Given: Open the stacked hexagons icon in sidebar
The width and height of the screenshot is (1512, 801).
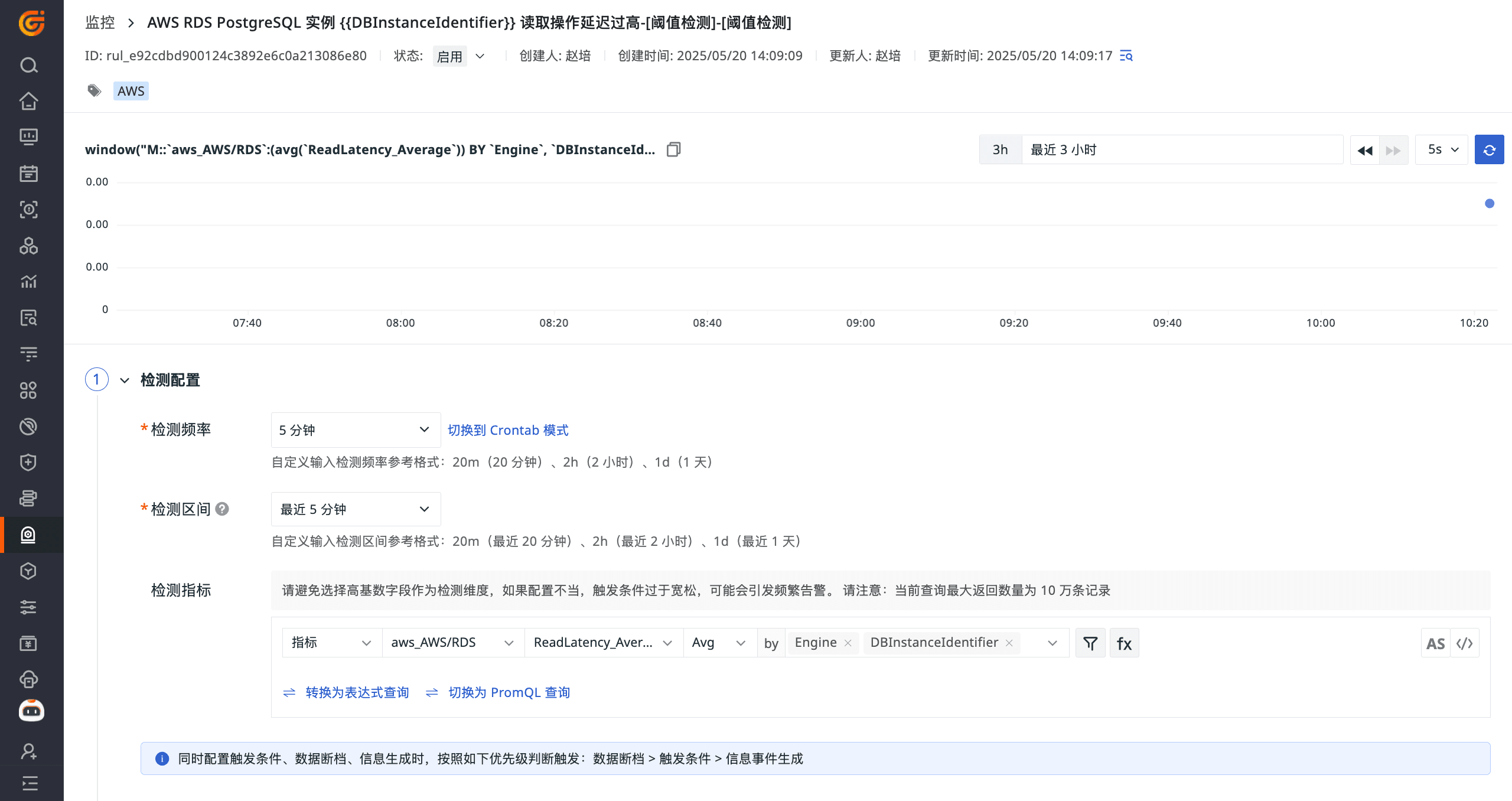Looking at the screenshot, I should click(x=29, y=246).
